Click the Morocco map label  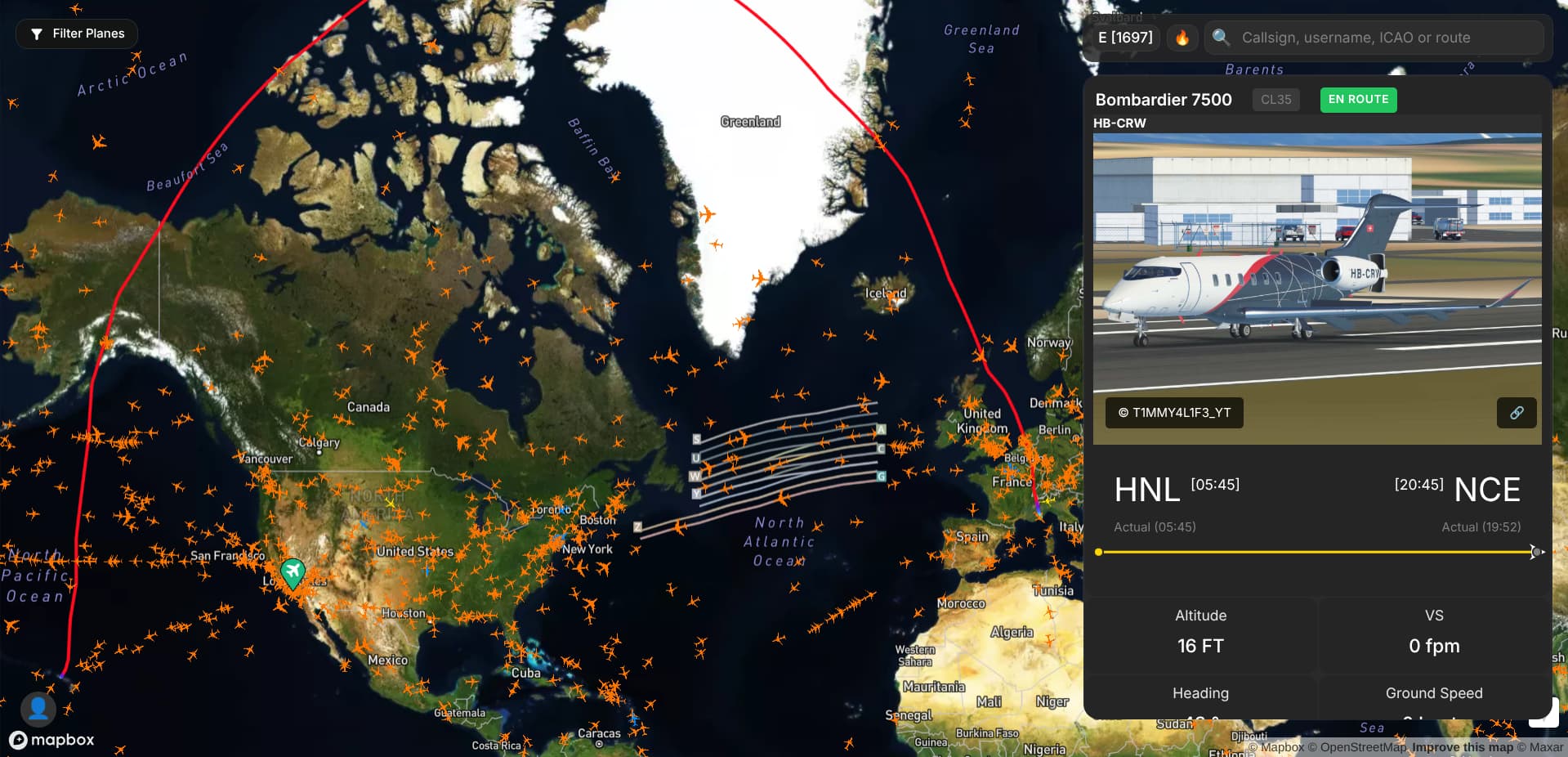961,604
